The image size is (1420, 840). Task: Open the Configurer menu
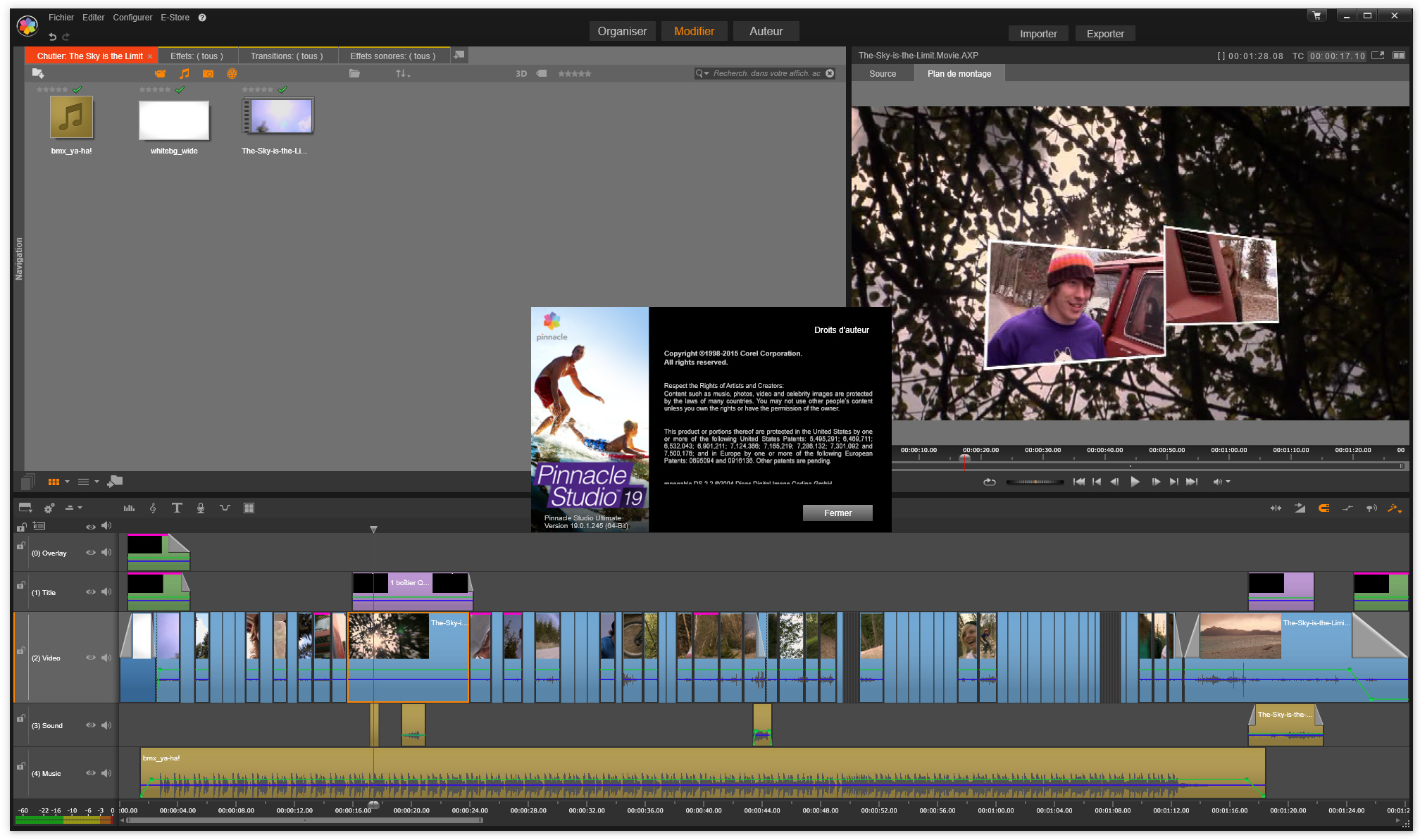click(132, 17)
